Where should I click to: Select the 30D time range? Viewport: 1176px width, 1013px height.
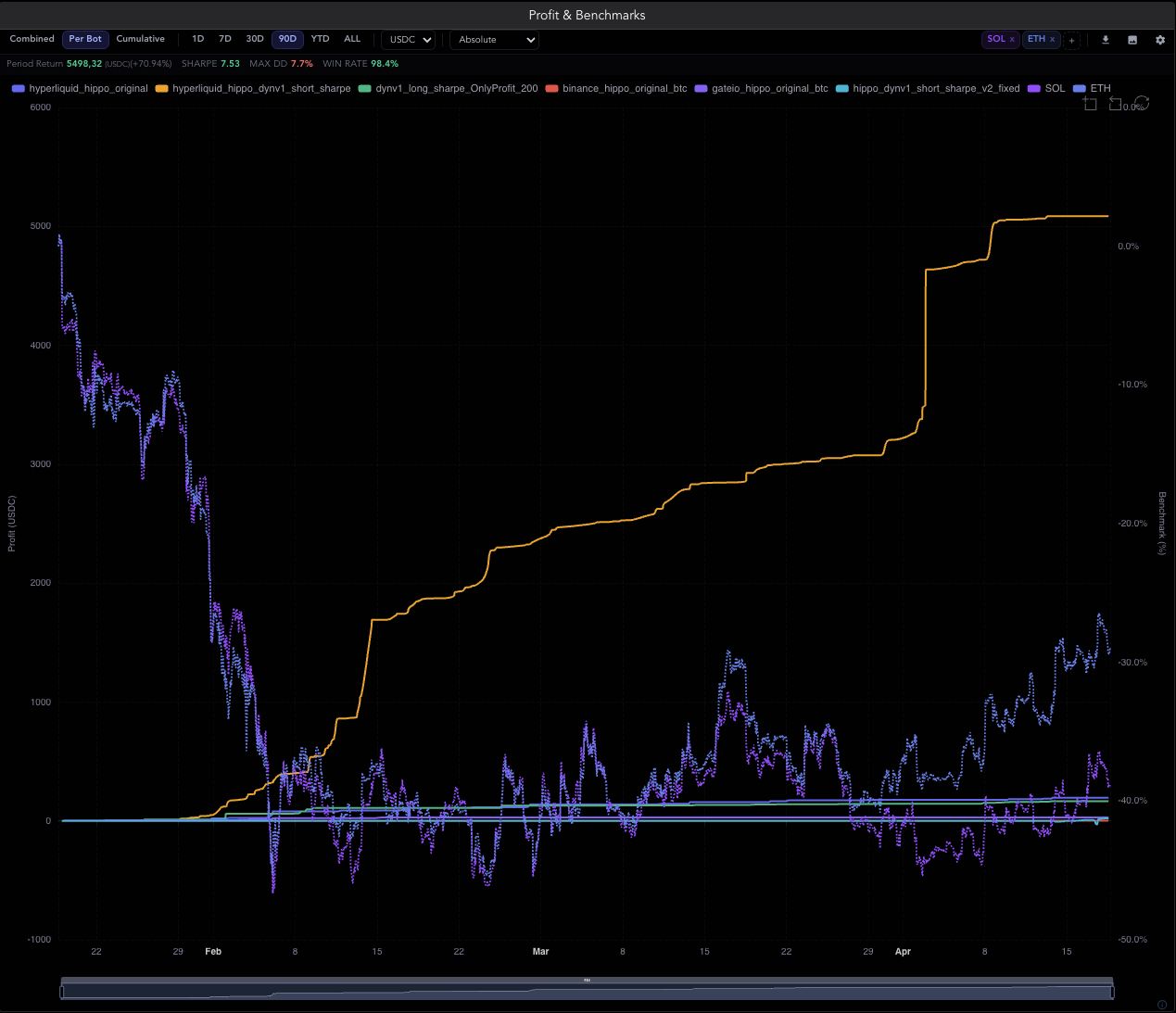tap(255, 39)
